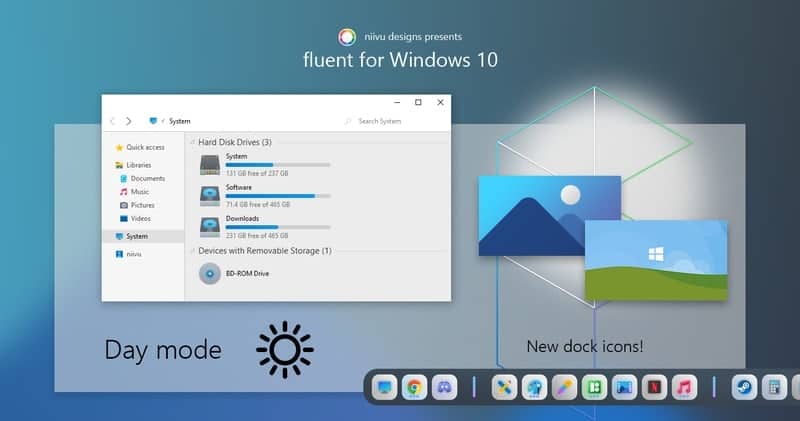Go back using the Explorer back arrow
Screen dimensions: 800x421
112,121
